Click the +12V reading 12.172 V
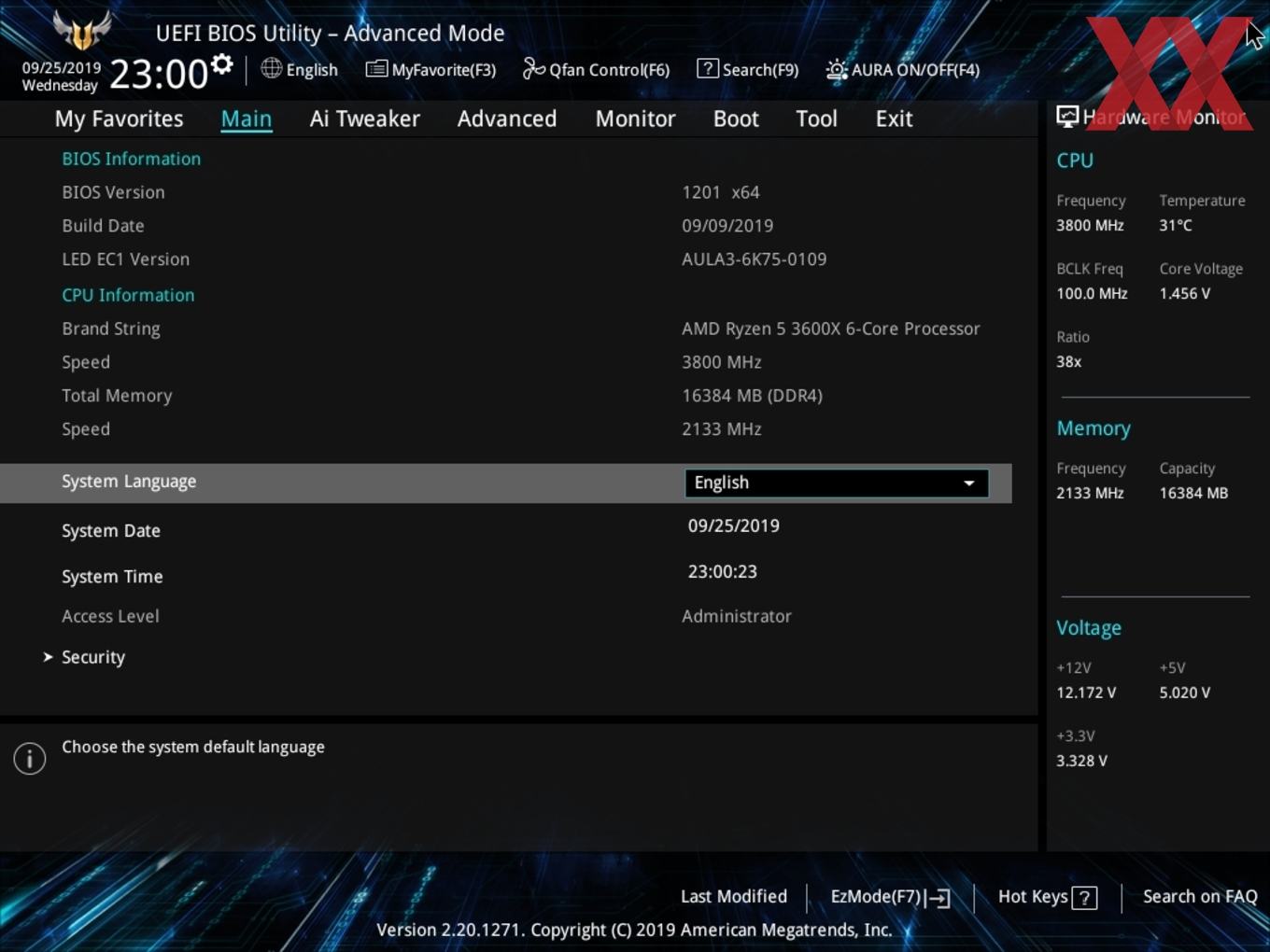Image resolution: width=1270 pixels, height=952 pixels. 1086,693
